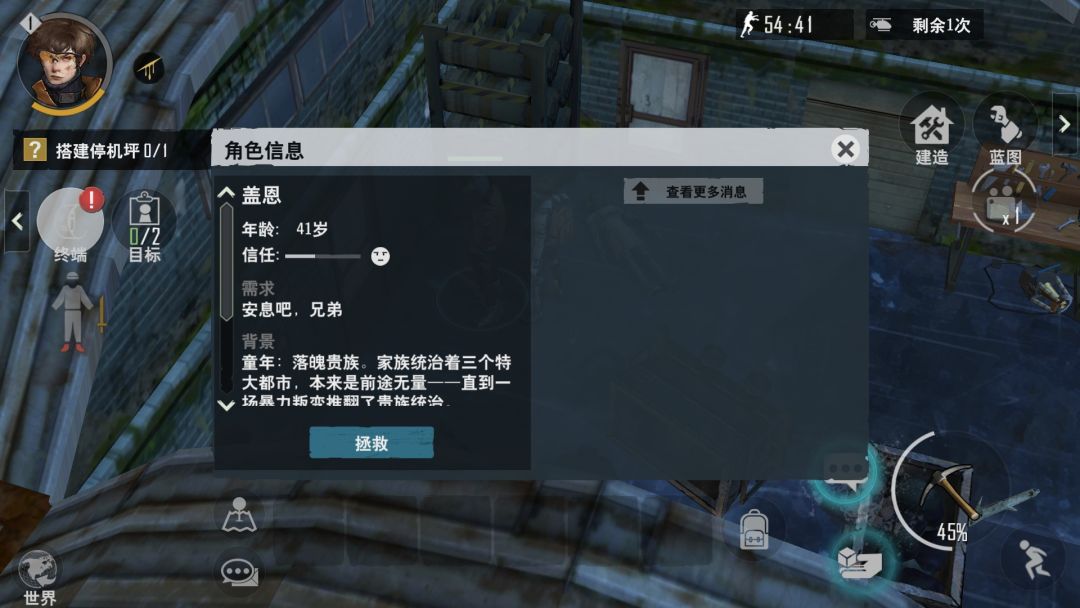The image size is (1080, 608).
Task: Open the backpack inventory icon
Action: (754, 530)
